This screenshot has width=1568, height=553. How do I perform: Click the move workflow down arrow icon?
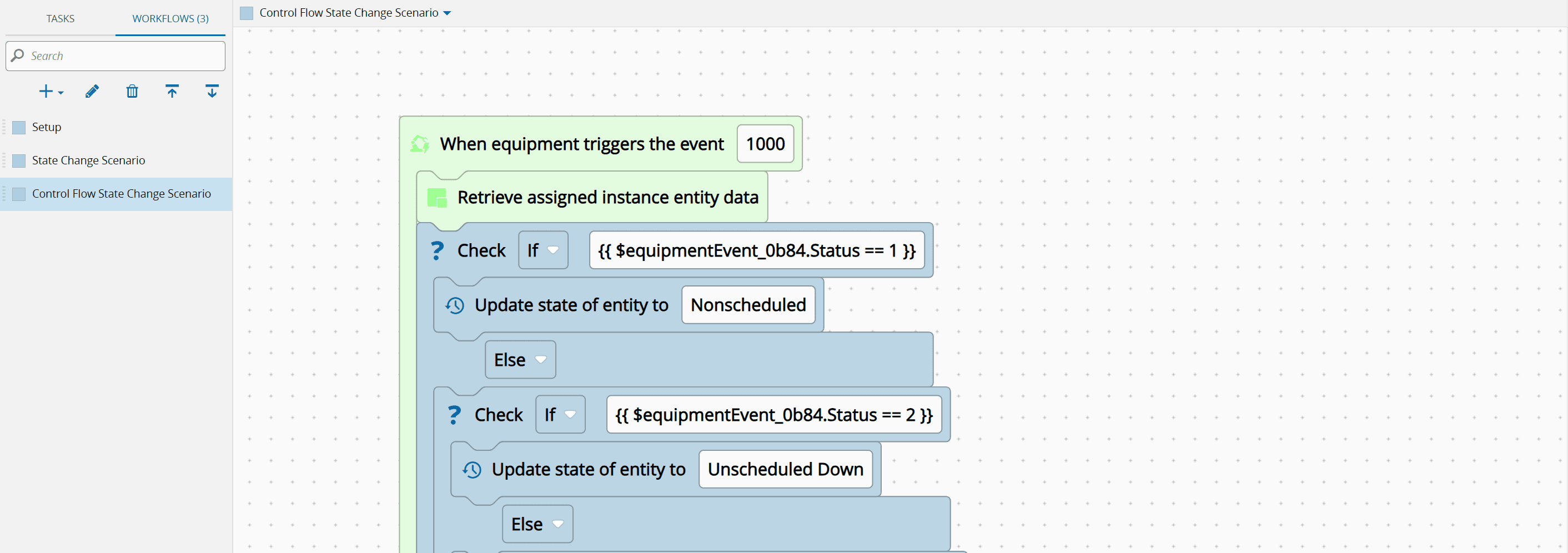(212, 91)
